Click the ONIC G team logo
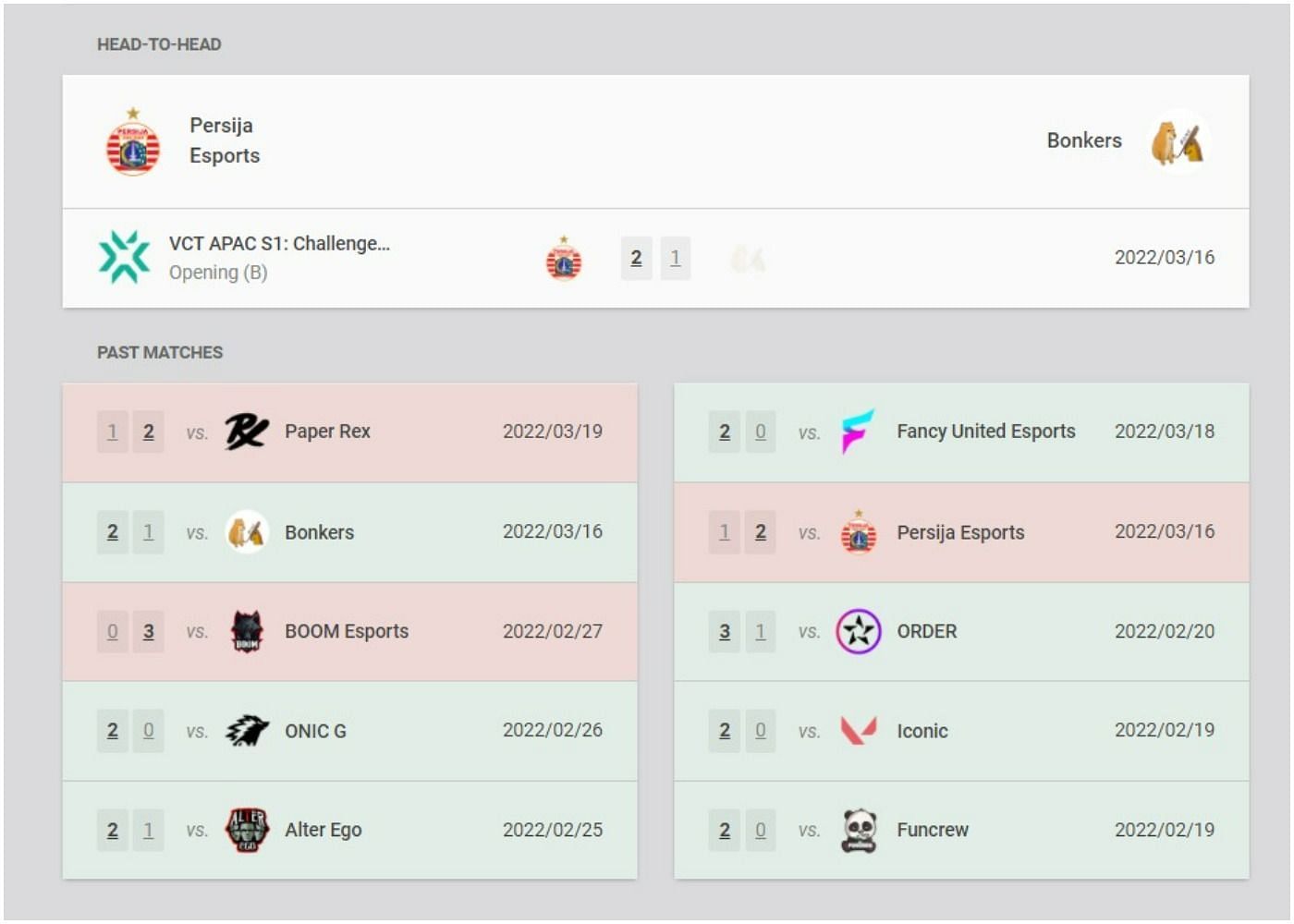This screenshot has height=924, width=1294. tap(247, 731)
